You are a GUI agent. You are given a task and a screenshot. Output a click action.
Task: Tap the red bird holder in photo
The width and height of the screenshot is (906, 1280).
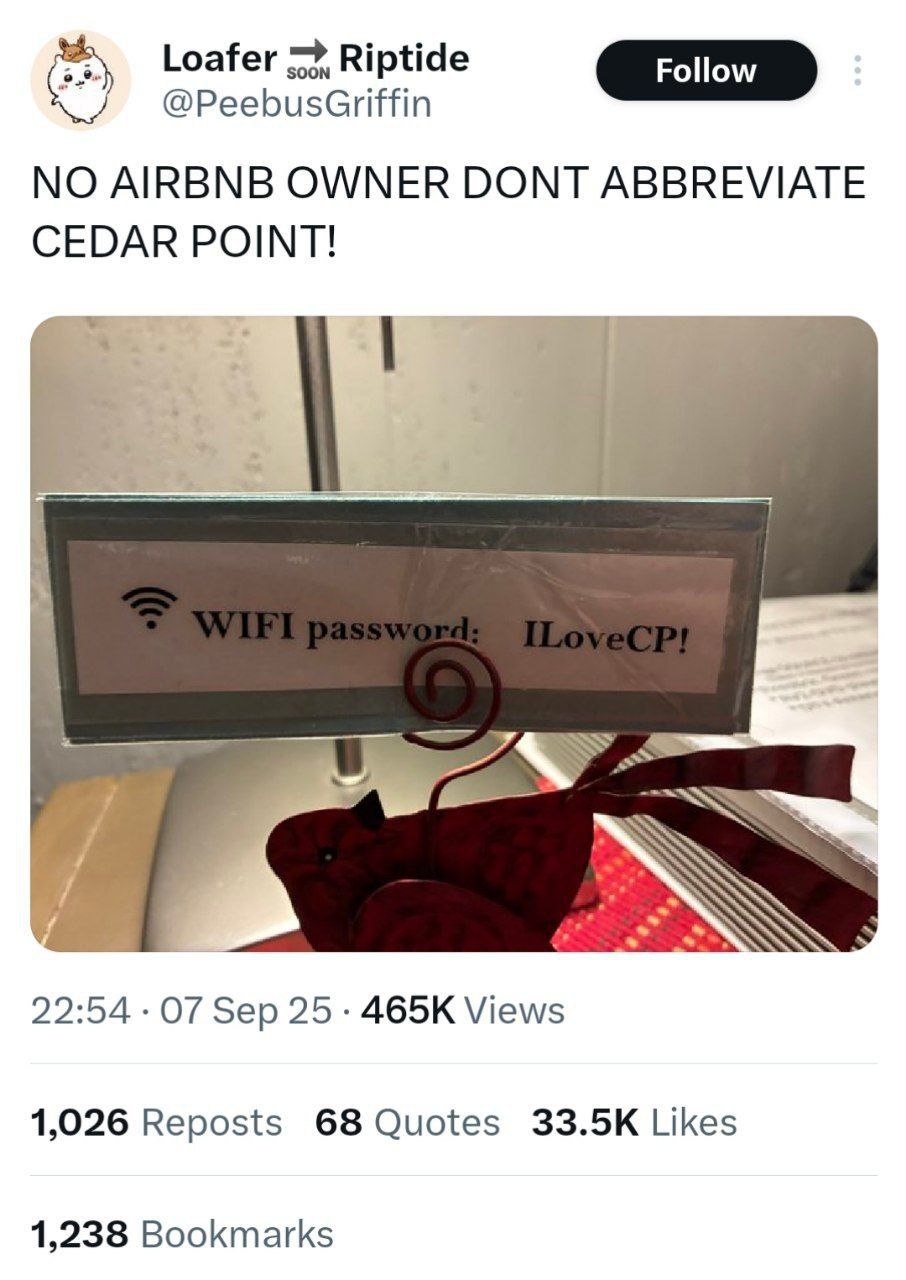coord(560,850)
